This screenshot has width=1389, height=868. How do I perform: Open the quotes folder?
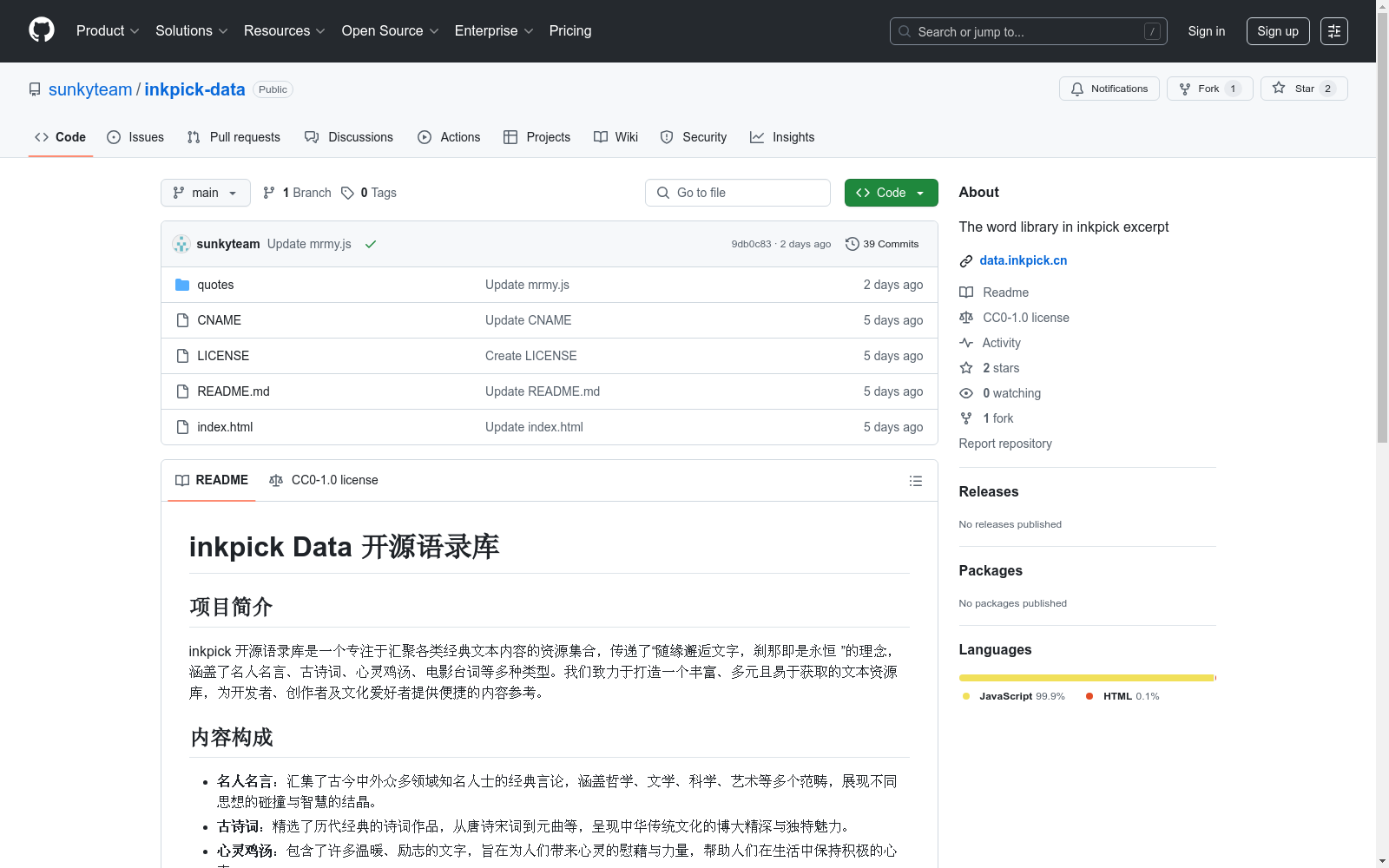point(215,285)
